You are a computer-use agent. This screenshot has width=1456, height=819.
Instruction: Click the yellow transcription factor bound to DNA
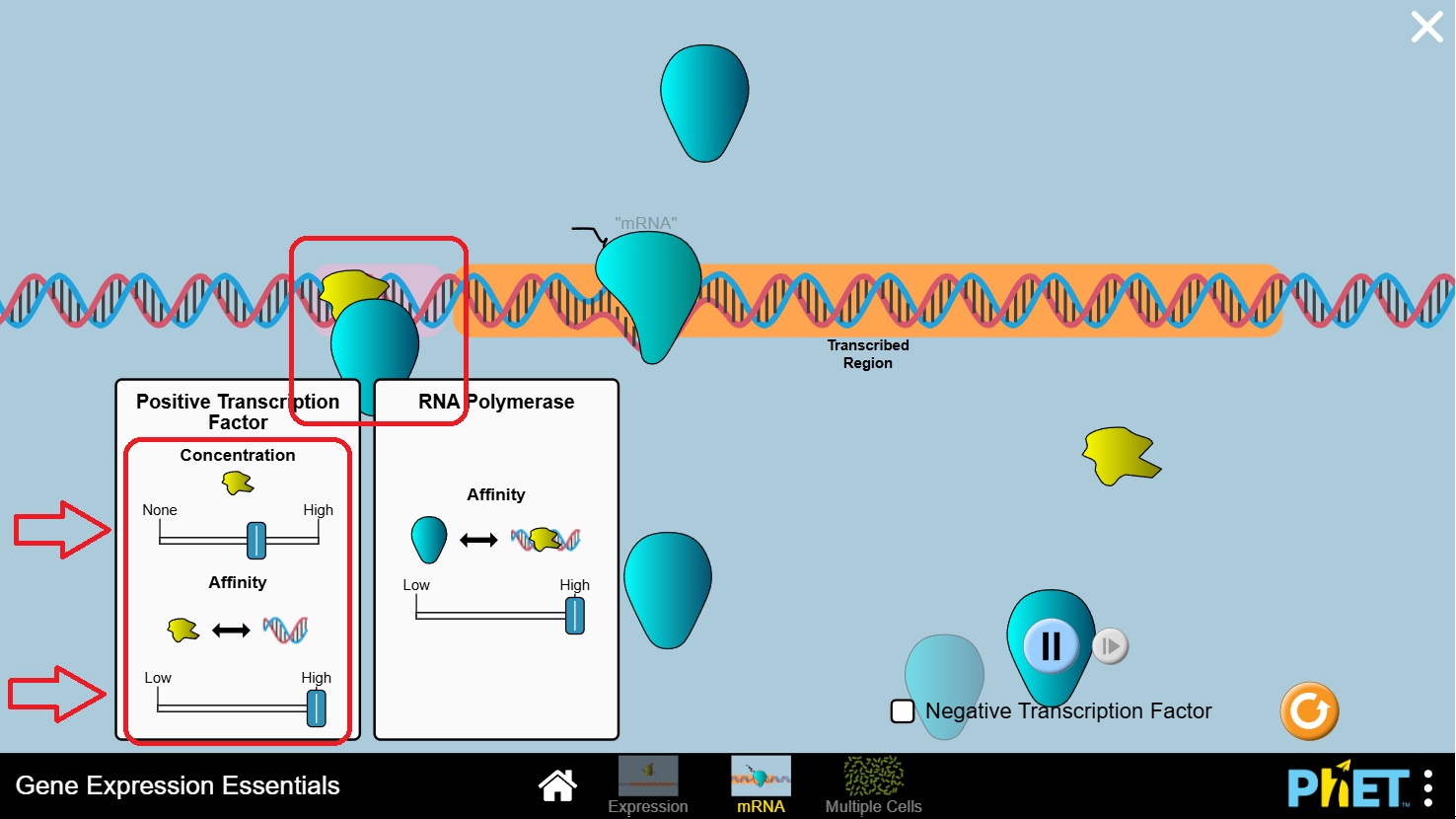point(350,289)
